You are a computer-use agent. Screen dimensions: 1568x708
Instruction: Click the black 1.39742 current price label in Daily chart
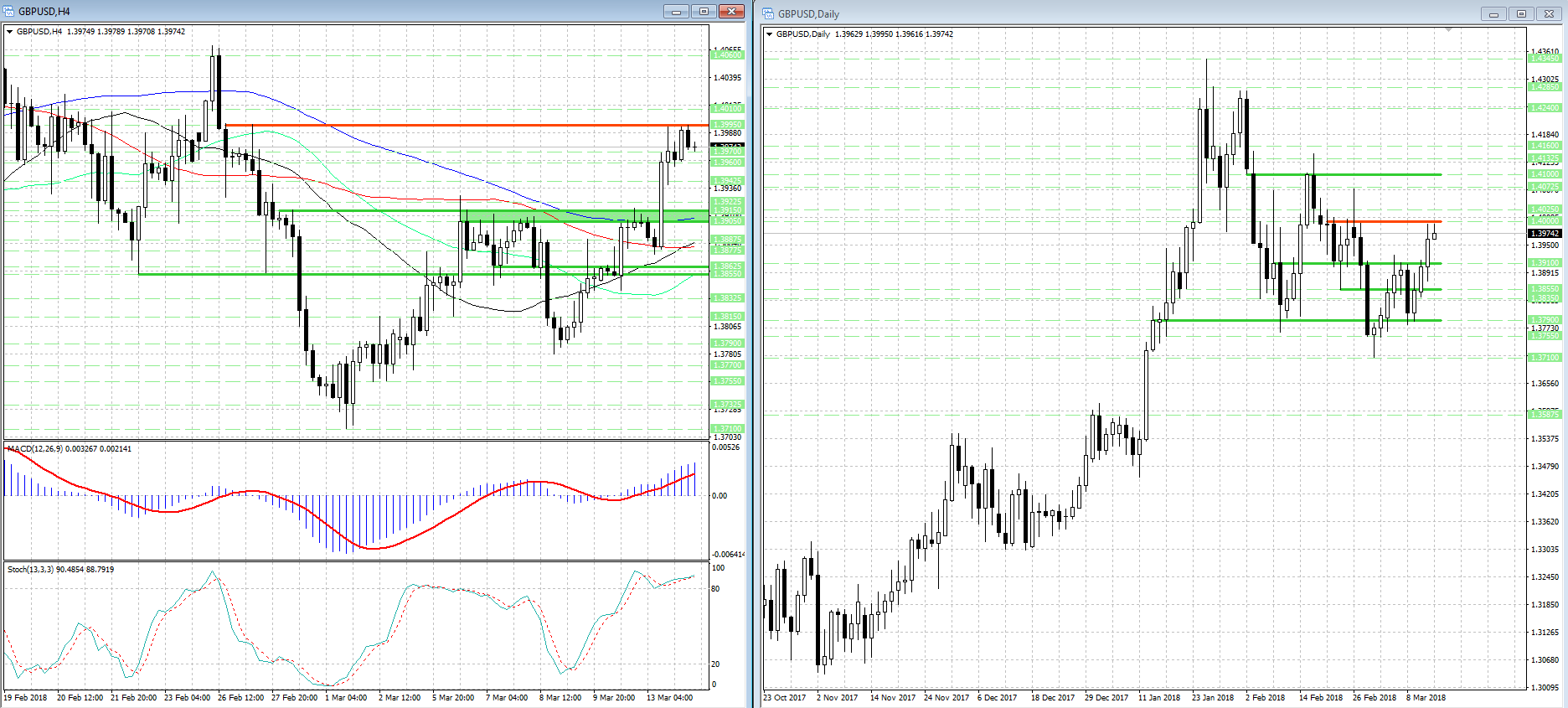(1545, 234)
